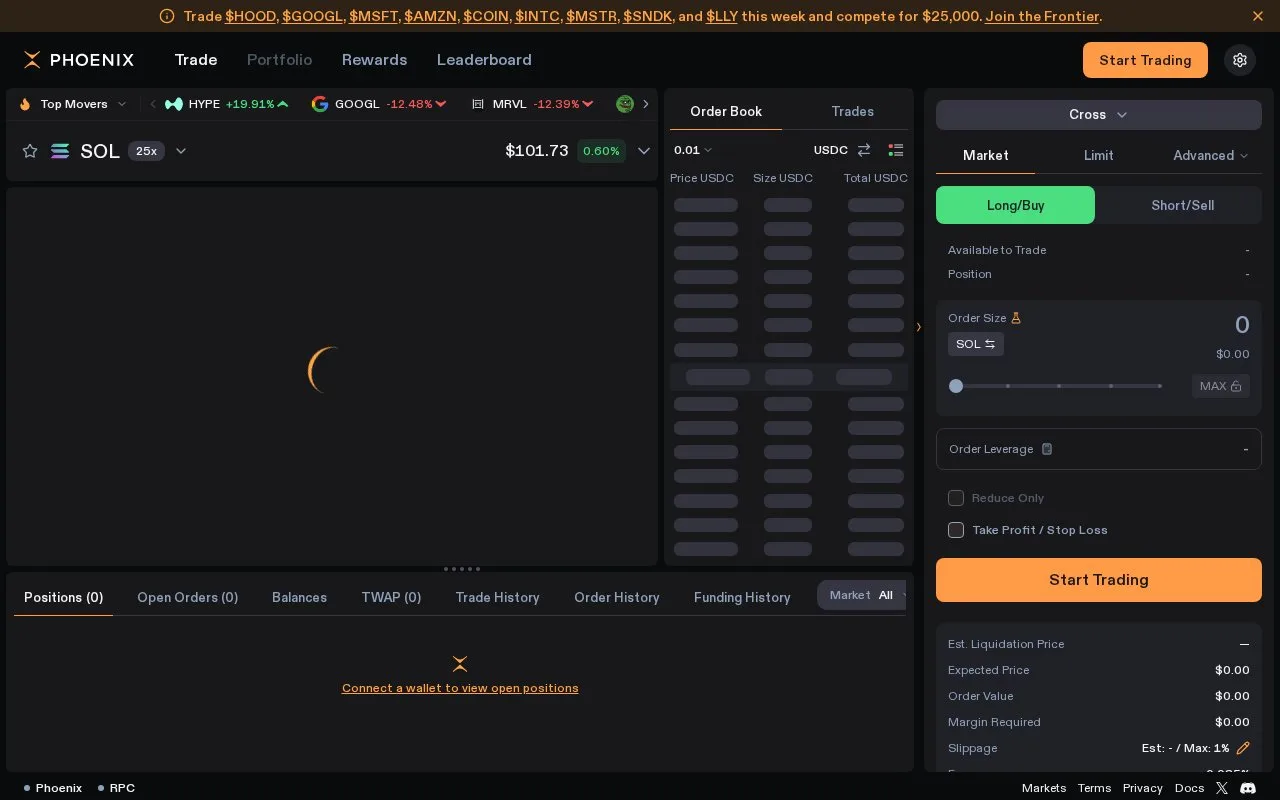The image size is (1280, 800).
Task: Open the Docs footer link
Action: 1189,788
